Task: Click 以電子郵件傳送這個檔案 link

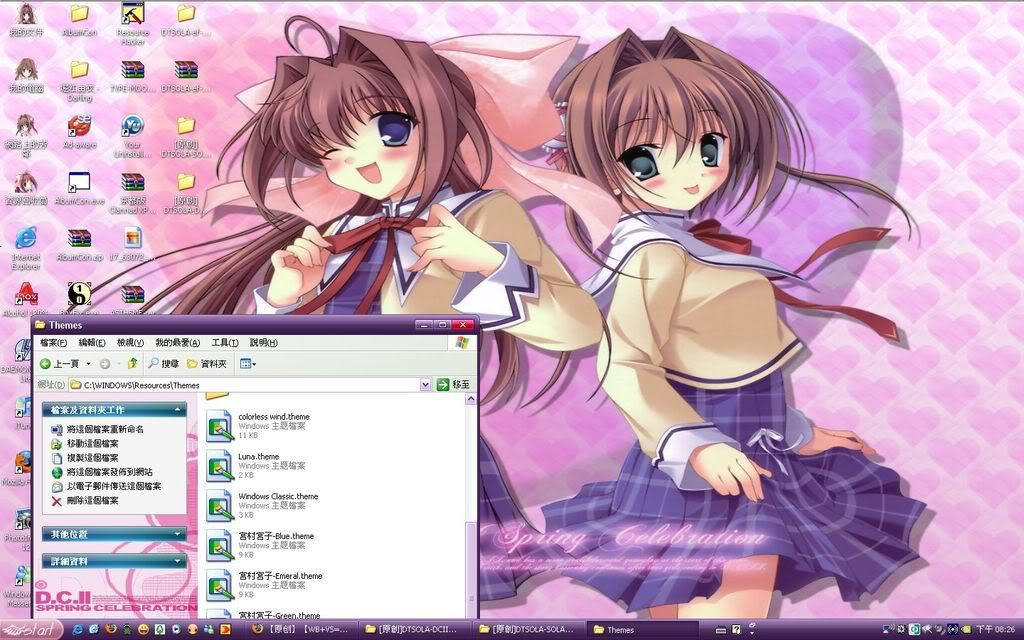Action: 114,486
